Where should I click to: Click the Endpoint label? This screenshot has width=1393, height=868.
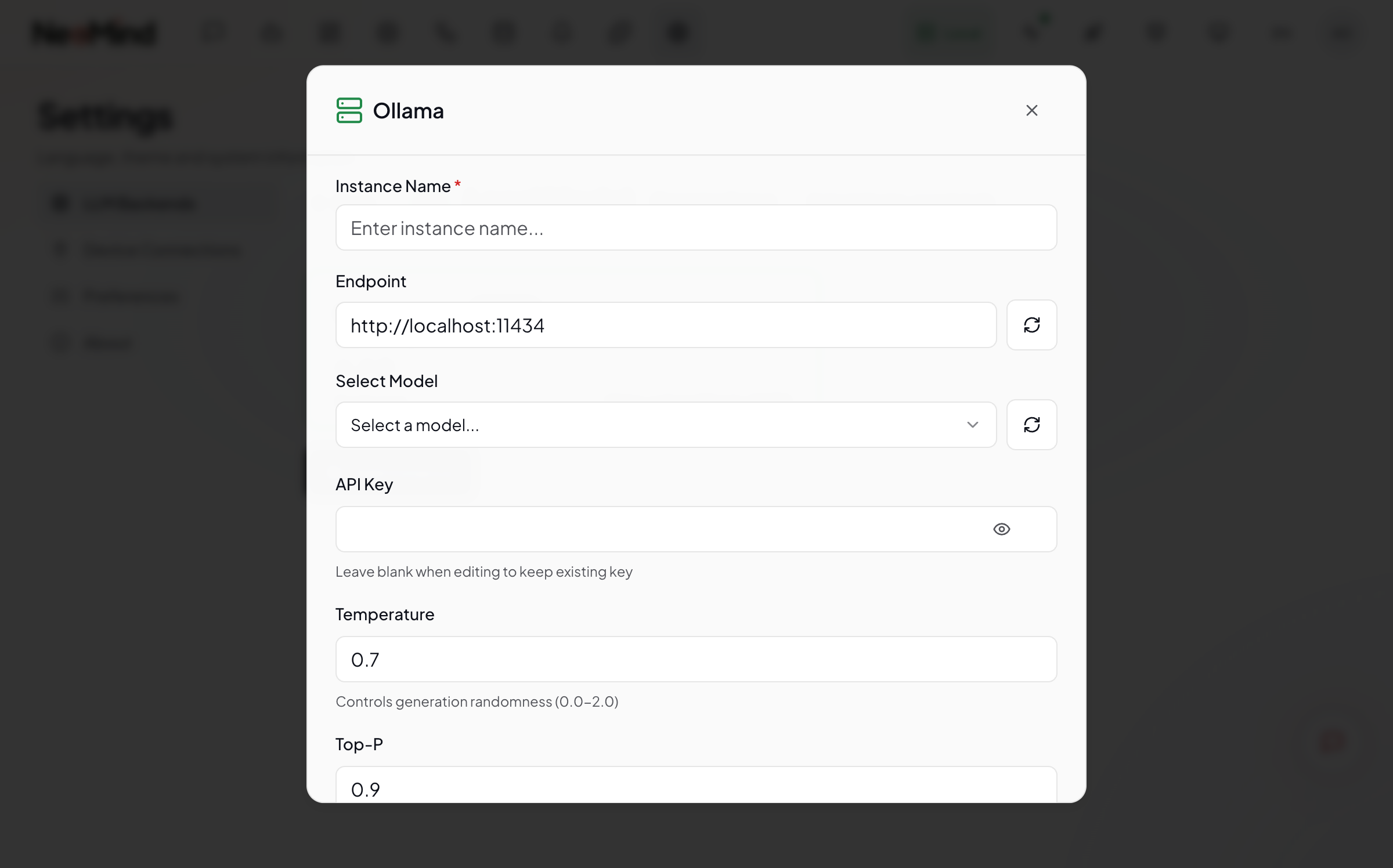click(371, 281)
